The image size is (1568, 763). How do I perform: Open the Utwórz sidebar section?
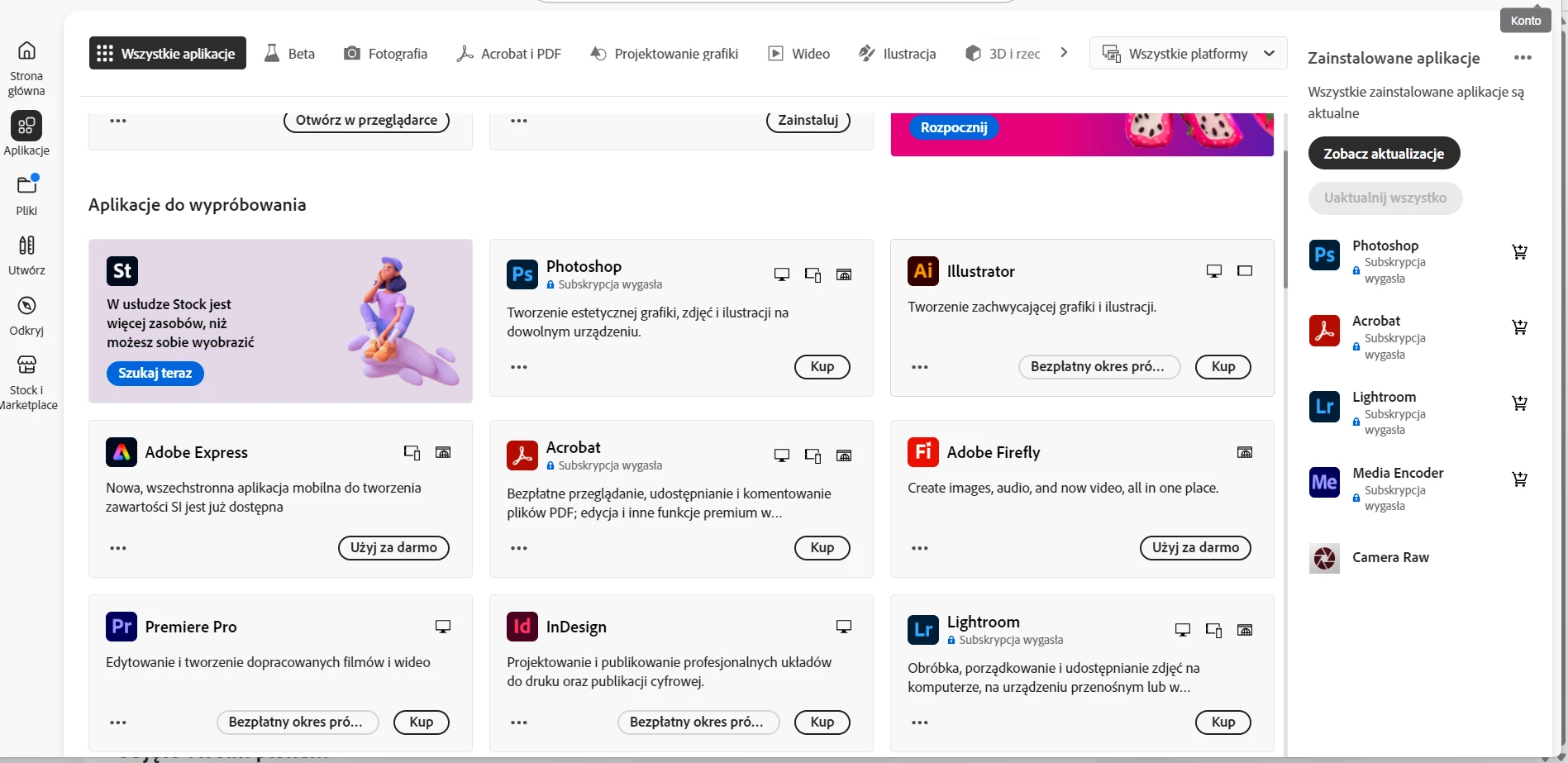point(26,255)
